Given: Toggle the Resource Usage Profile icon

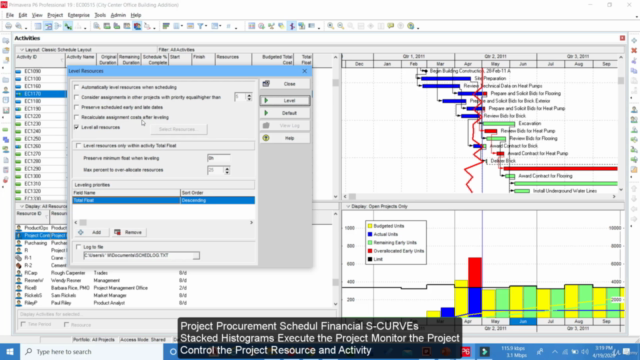Looking at the screenshot, I should coord(137,26).
